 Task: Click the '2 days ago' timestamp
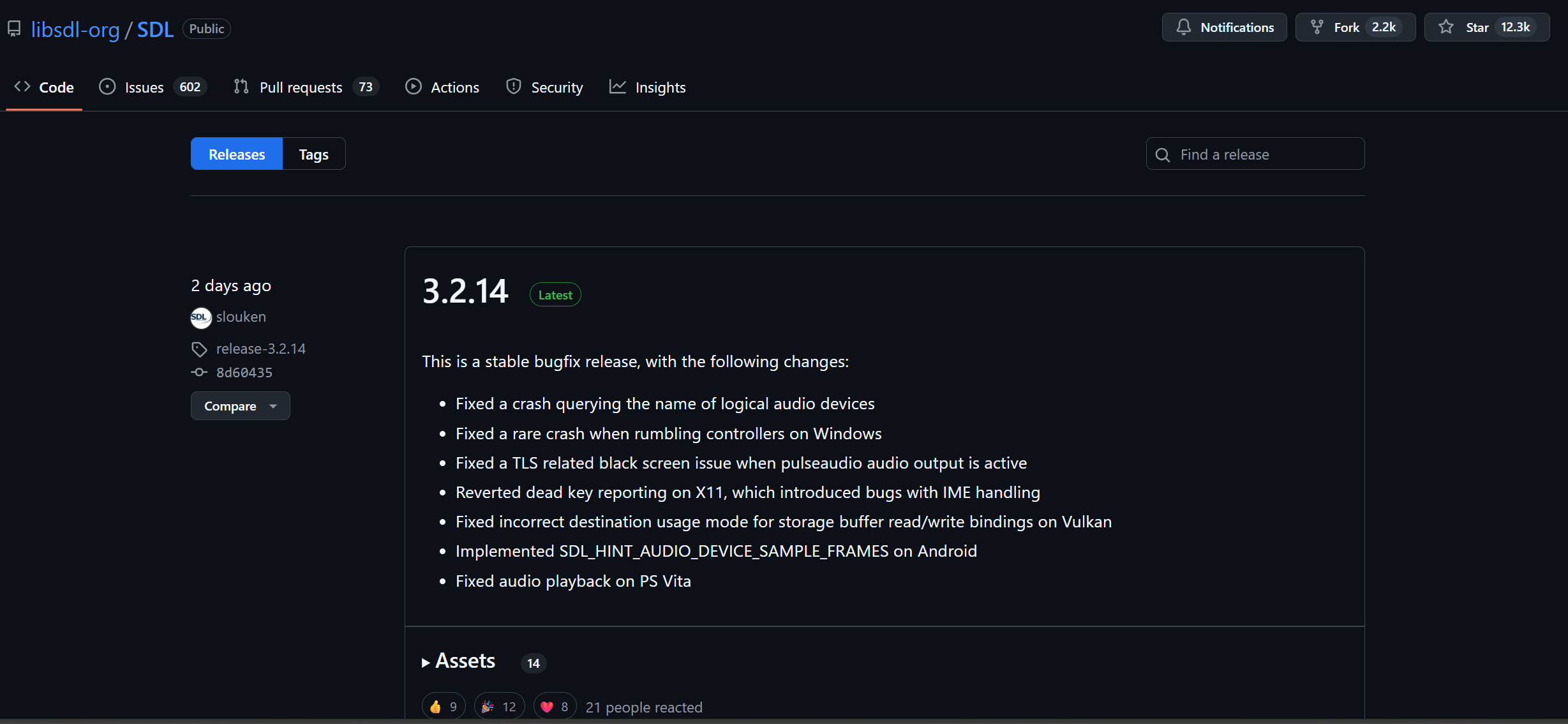click(x=231, y=285)
